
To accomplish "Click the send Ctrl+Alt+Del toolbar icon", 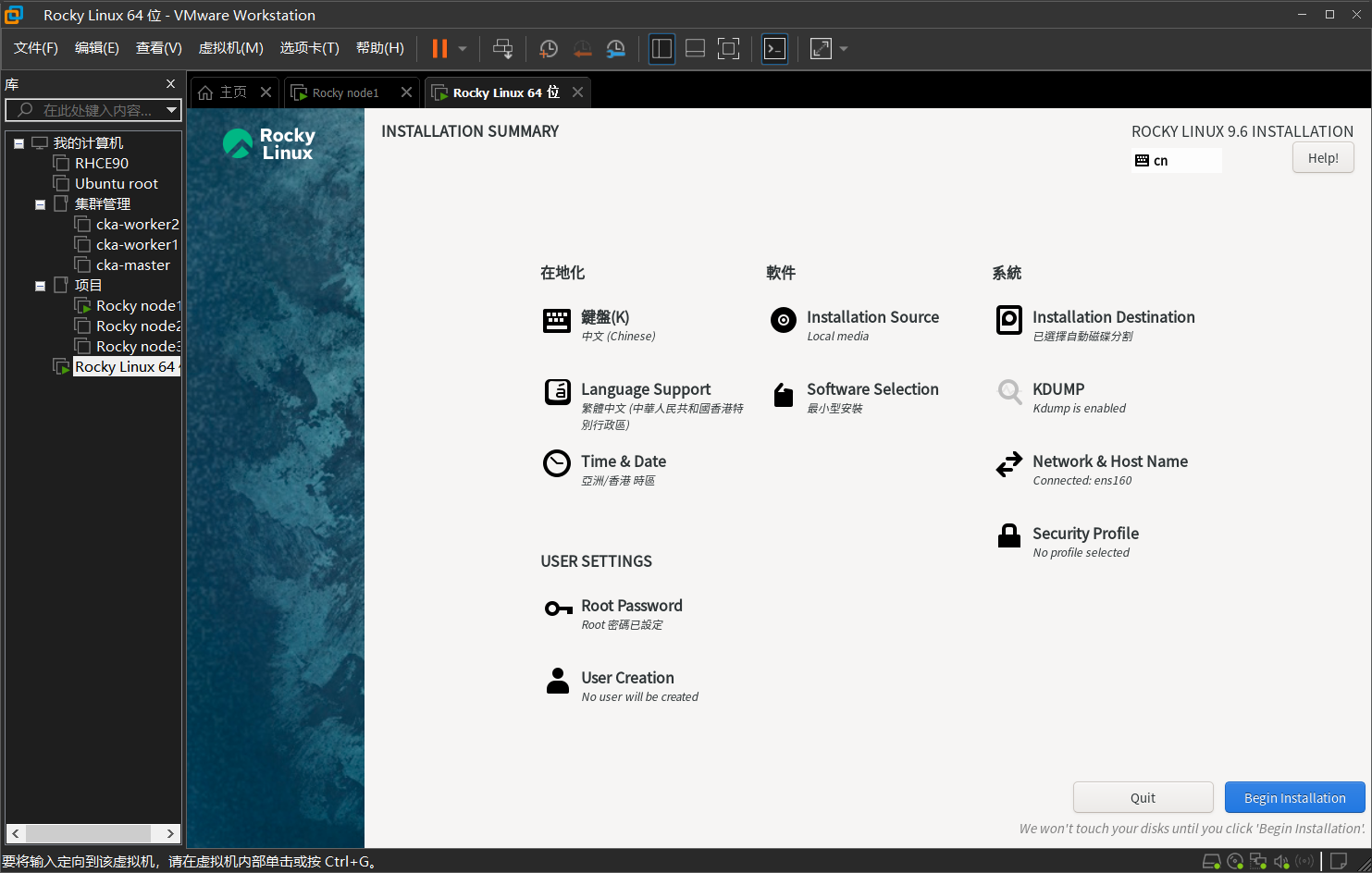I will pyautogui.click(x=502, y=49).
